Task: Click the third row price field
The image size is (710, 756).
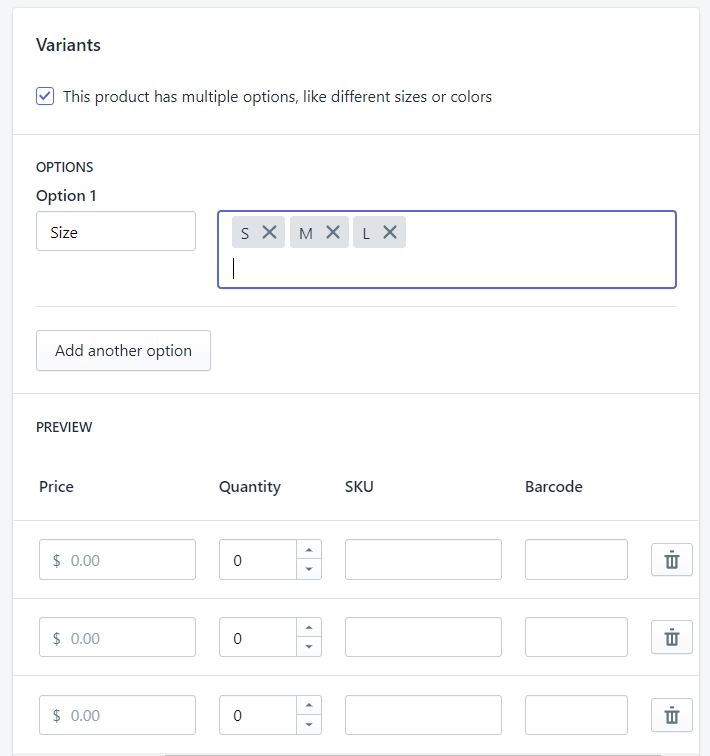Action: point(125,715)
